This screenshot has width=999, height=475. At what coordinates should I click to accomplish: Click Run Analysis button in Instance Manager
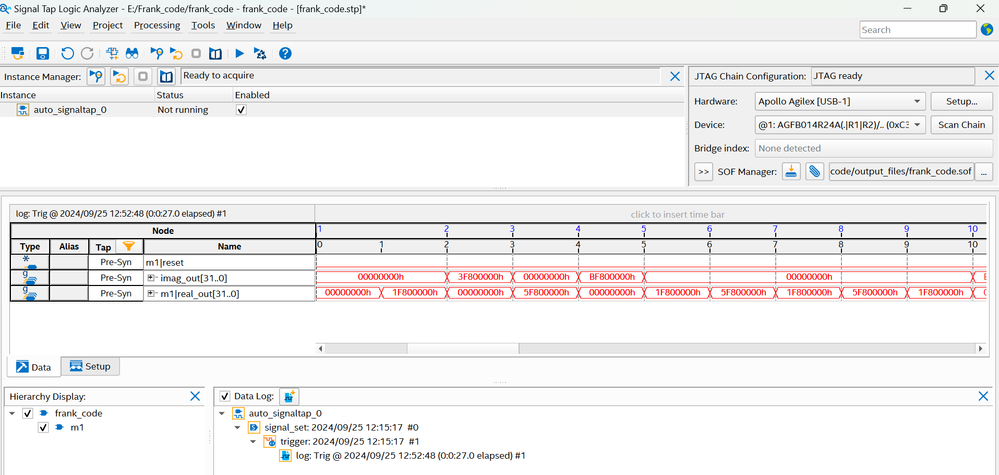[x=96, y=77]
